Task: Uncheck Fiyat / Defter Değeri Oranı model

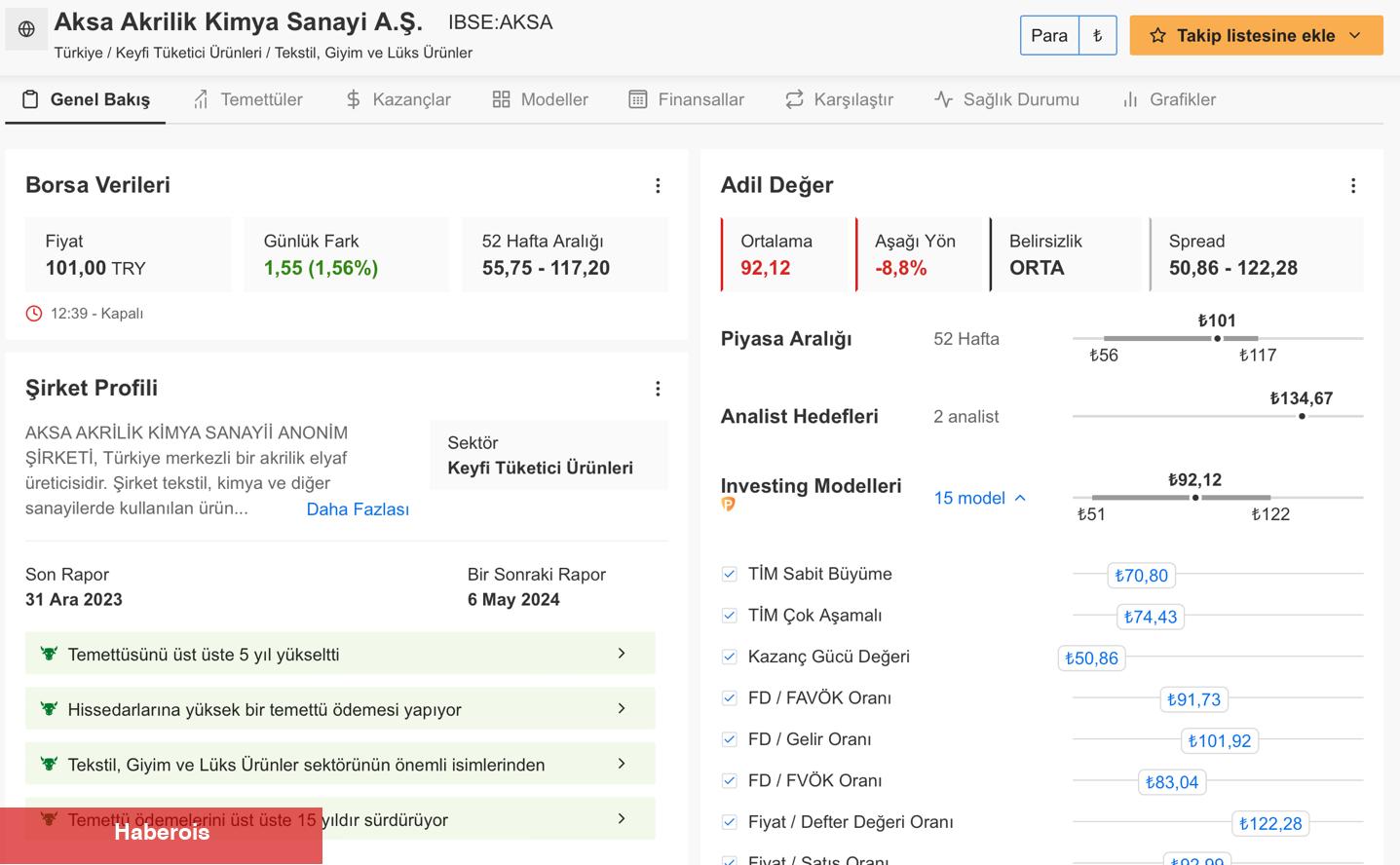Action: tap(729, 822)
